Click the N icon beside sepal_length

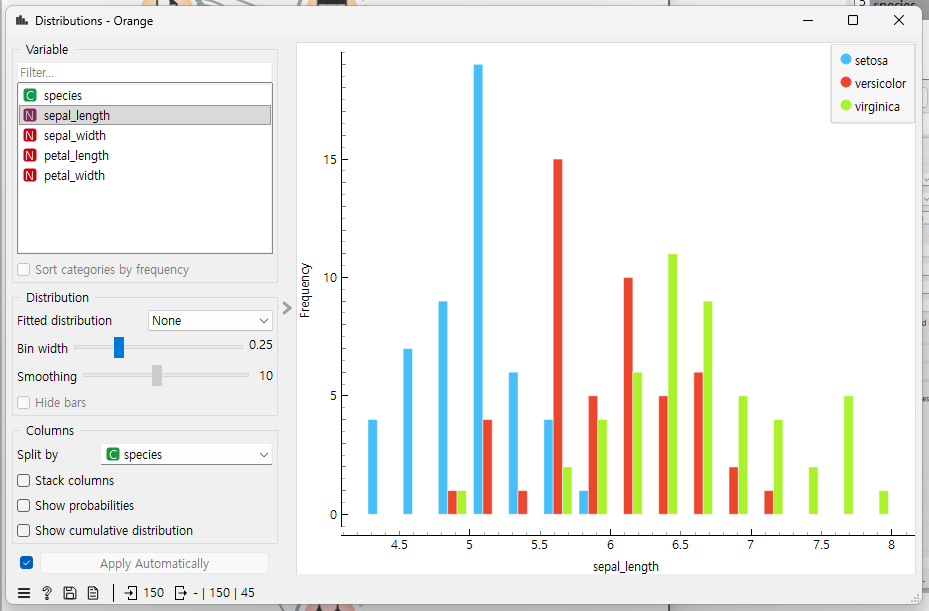30,116
